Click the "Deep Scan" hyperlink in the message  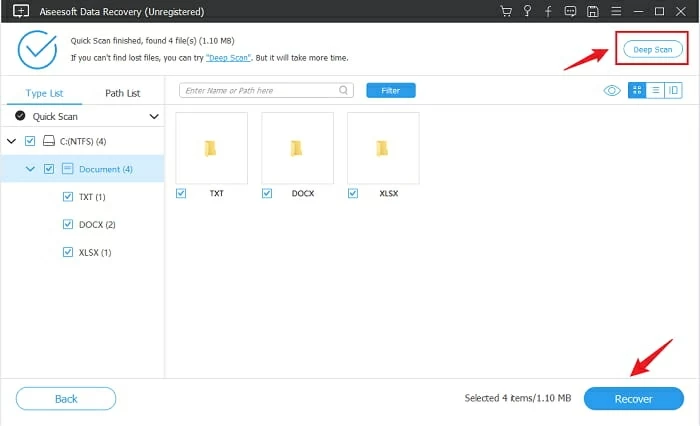(x=228, y=58)
